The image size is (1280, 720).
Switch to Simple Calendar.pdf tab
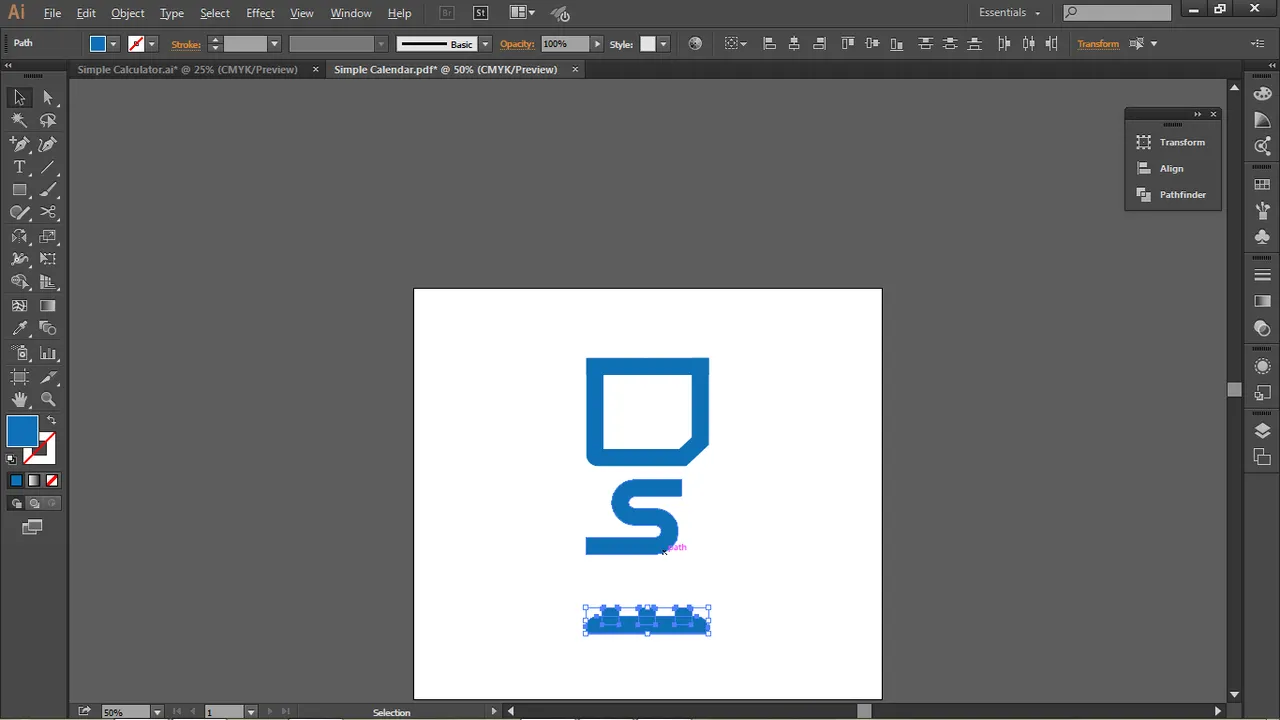[x=445, y=70]
